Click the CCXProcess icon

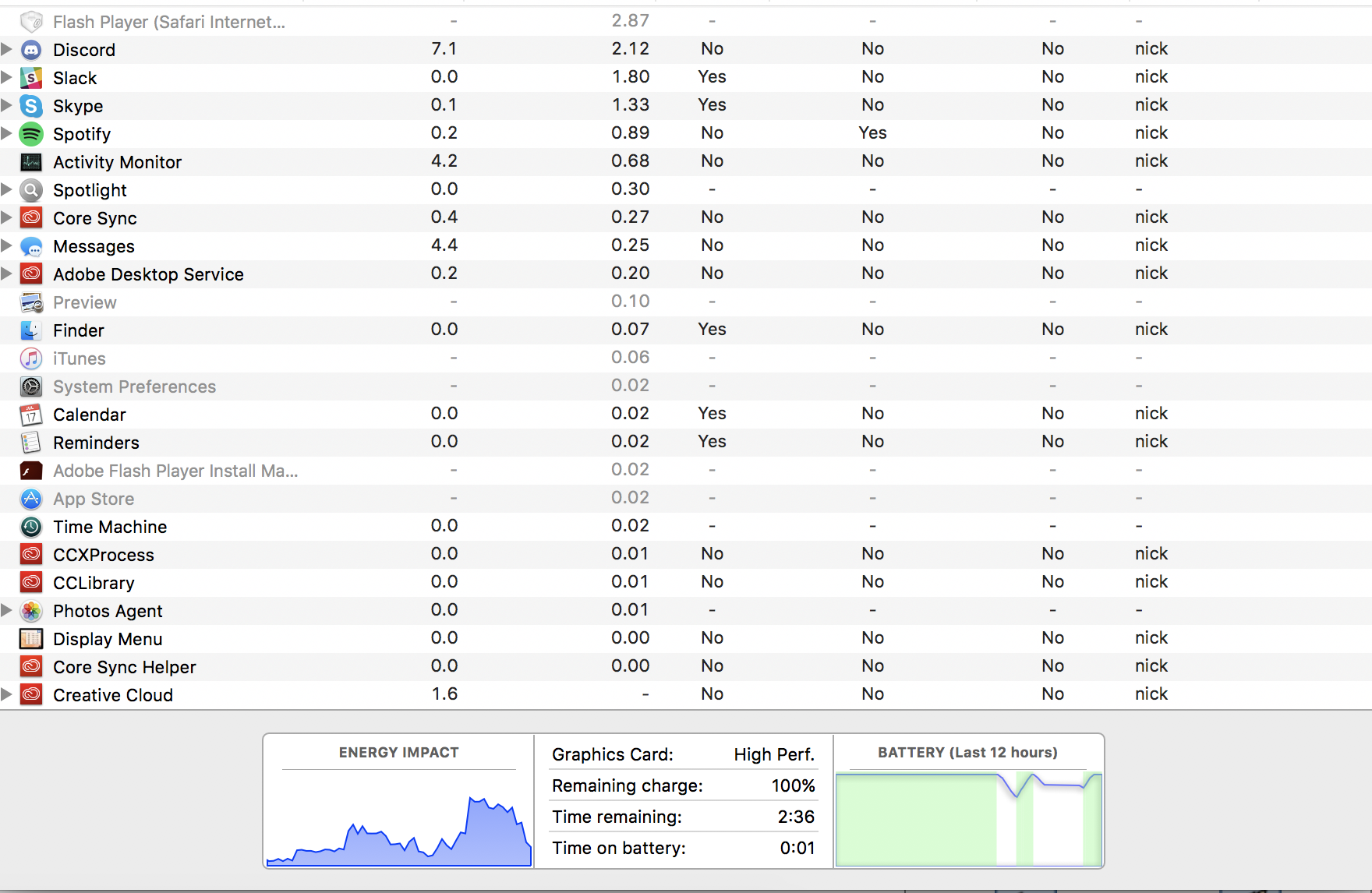coord(31,555)
